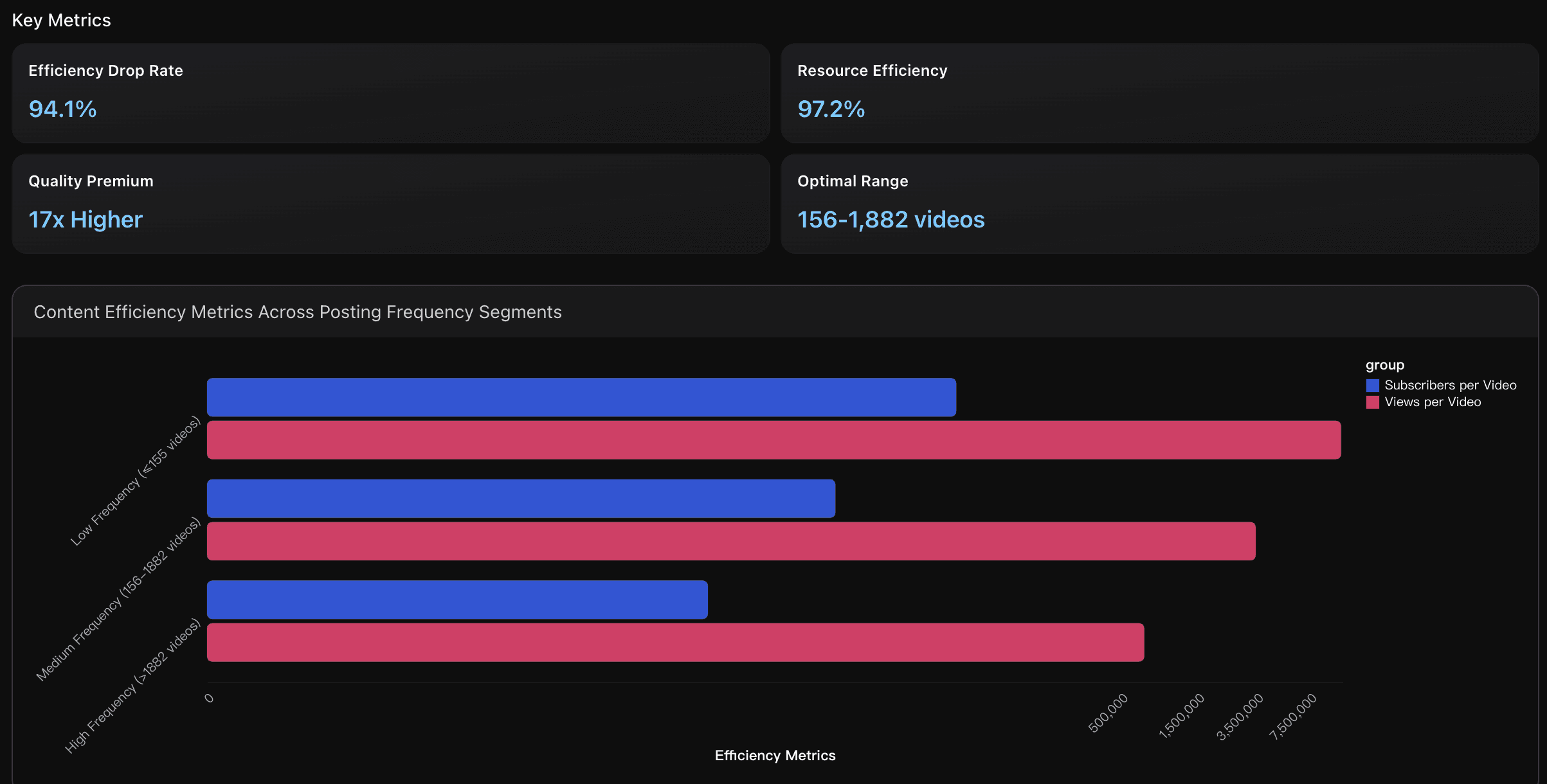Click the 7,500,000 axis tick label

tap(1292, 712)
